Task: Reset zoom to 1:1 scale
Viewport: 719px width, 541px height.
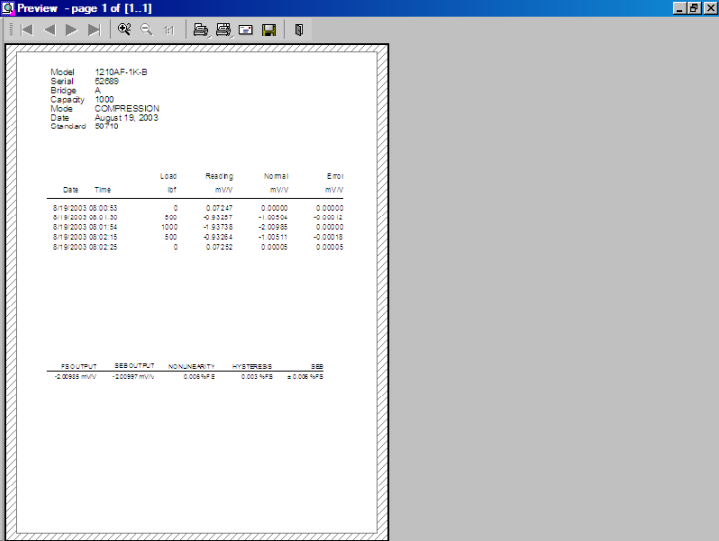Action: click(169, 30)
